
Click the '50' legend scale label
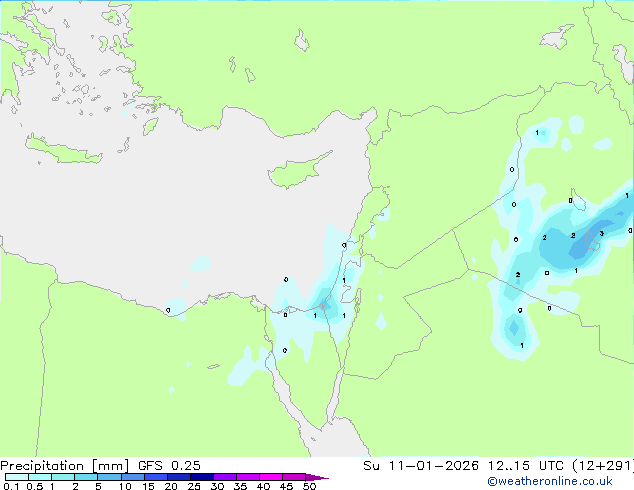309,486
